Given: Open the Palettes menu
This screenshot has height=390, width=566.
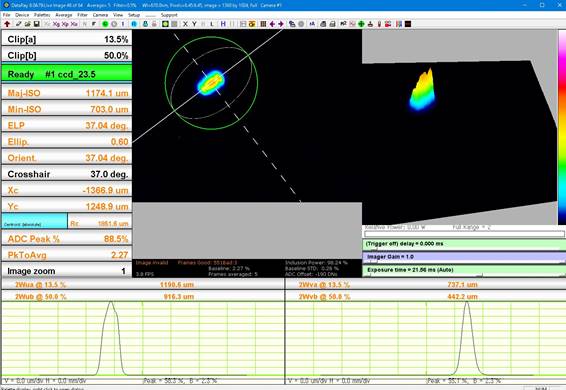Looking at the screenshot, I should pyautogui.click(x=42, y=15).
